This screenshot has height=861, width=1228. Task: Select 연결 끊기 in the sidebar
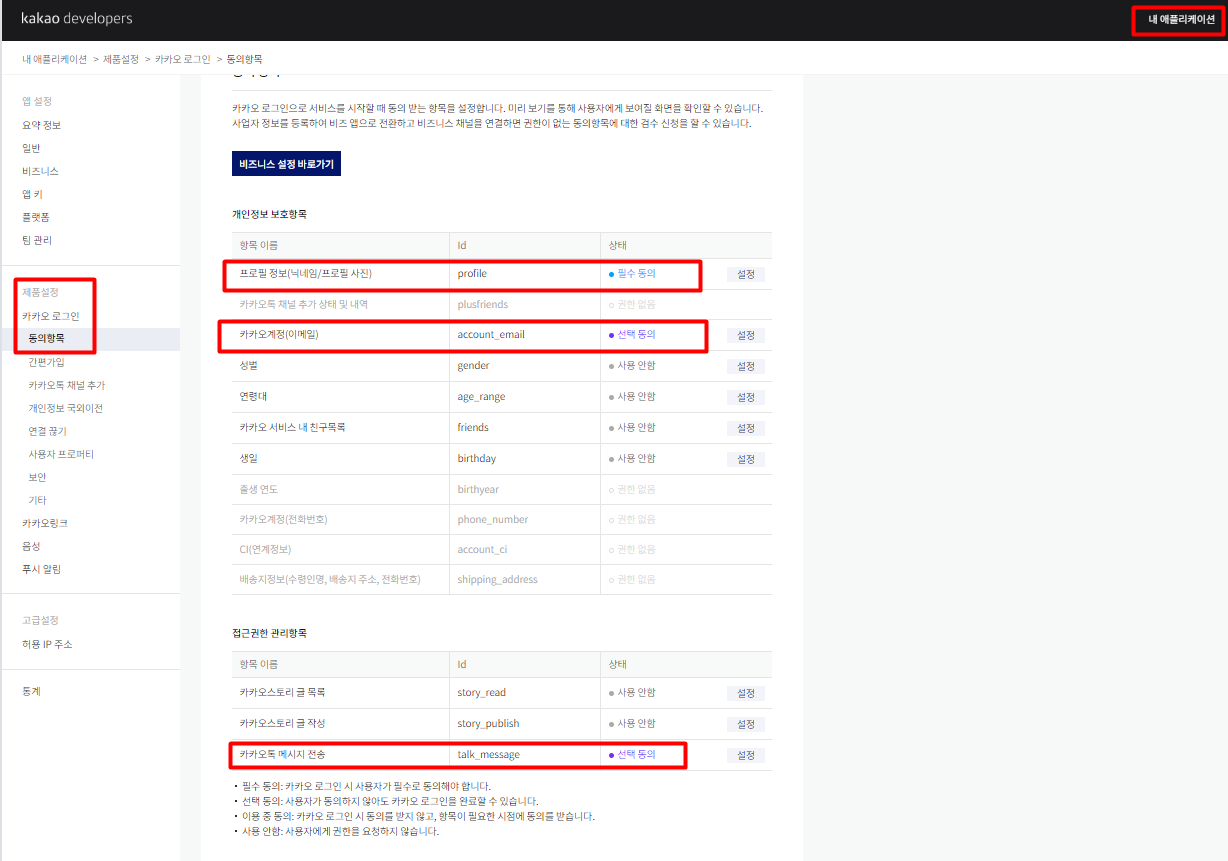[46, 431]
